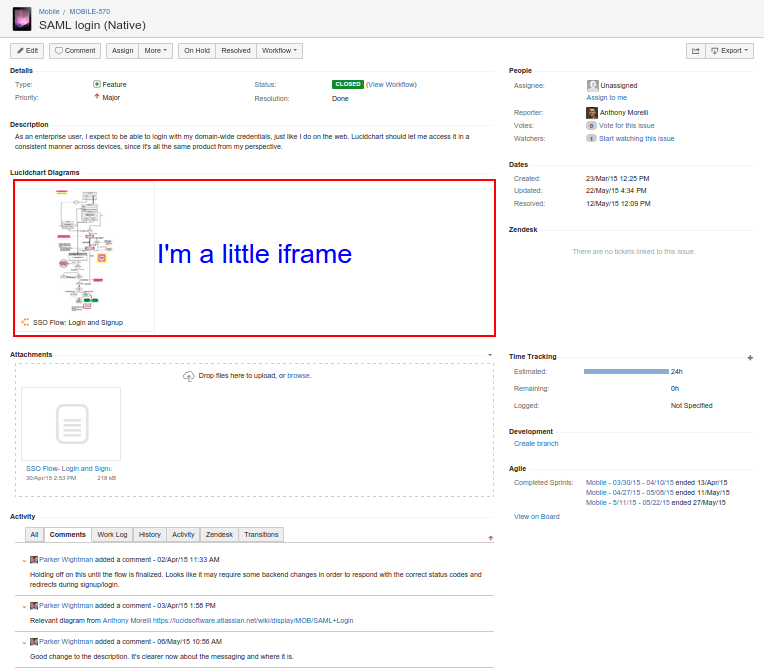Screen dimensions: 764x670
Task: Click the sort arrow icon above comments
Action: click(x=491, y=538)
